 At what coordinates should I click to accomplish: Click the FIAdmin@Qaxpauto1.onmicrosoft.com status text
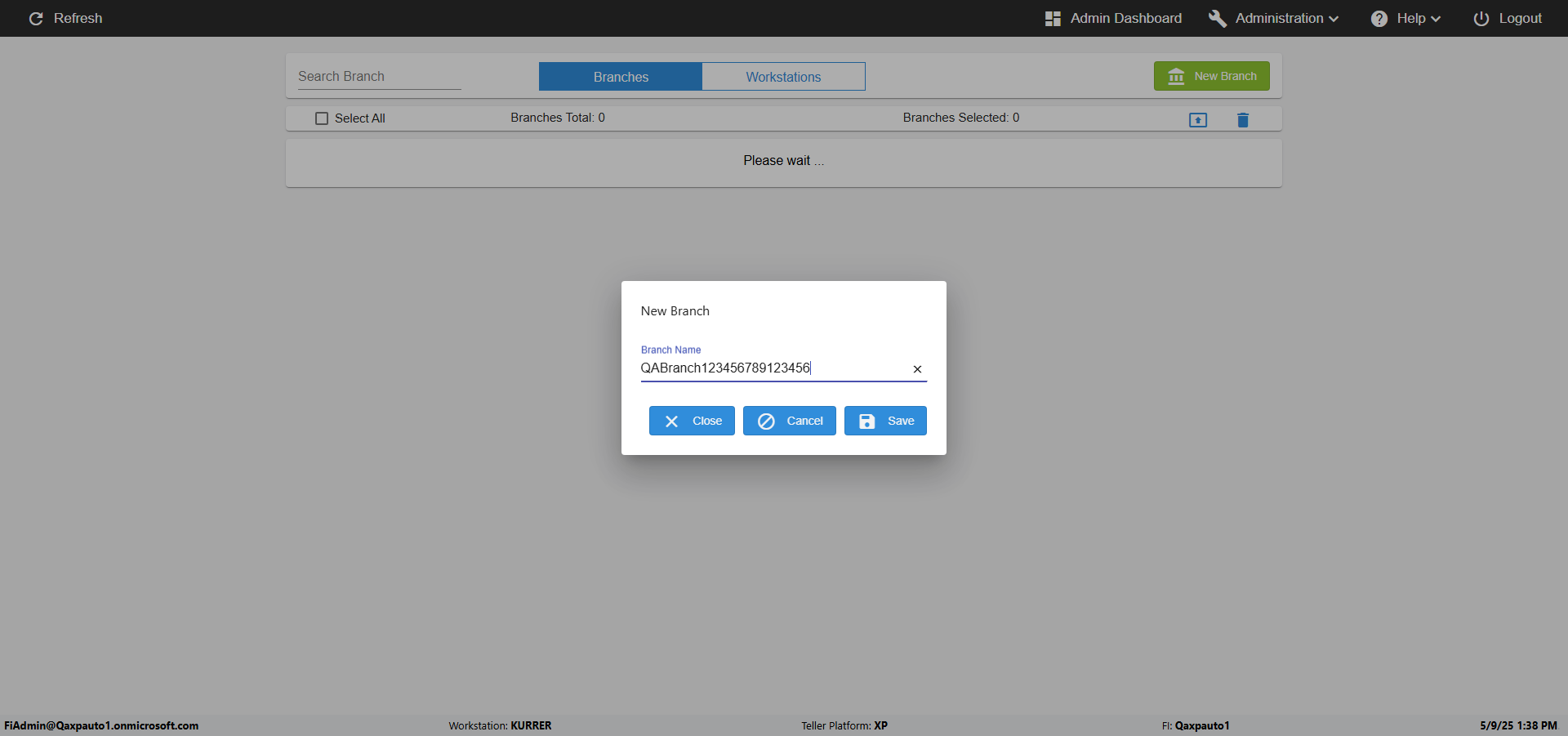coord(101,725)
